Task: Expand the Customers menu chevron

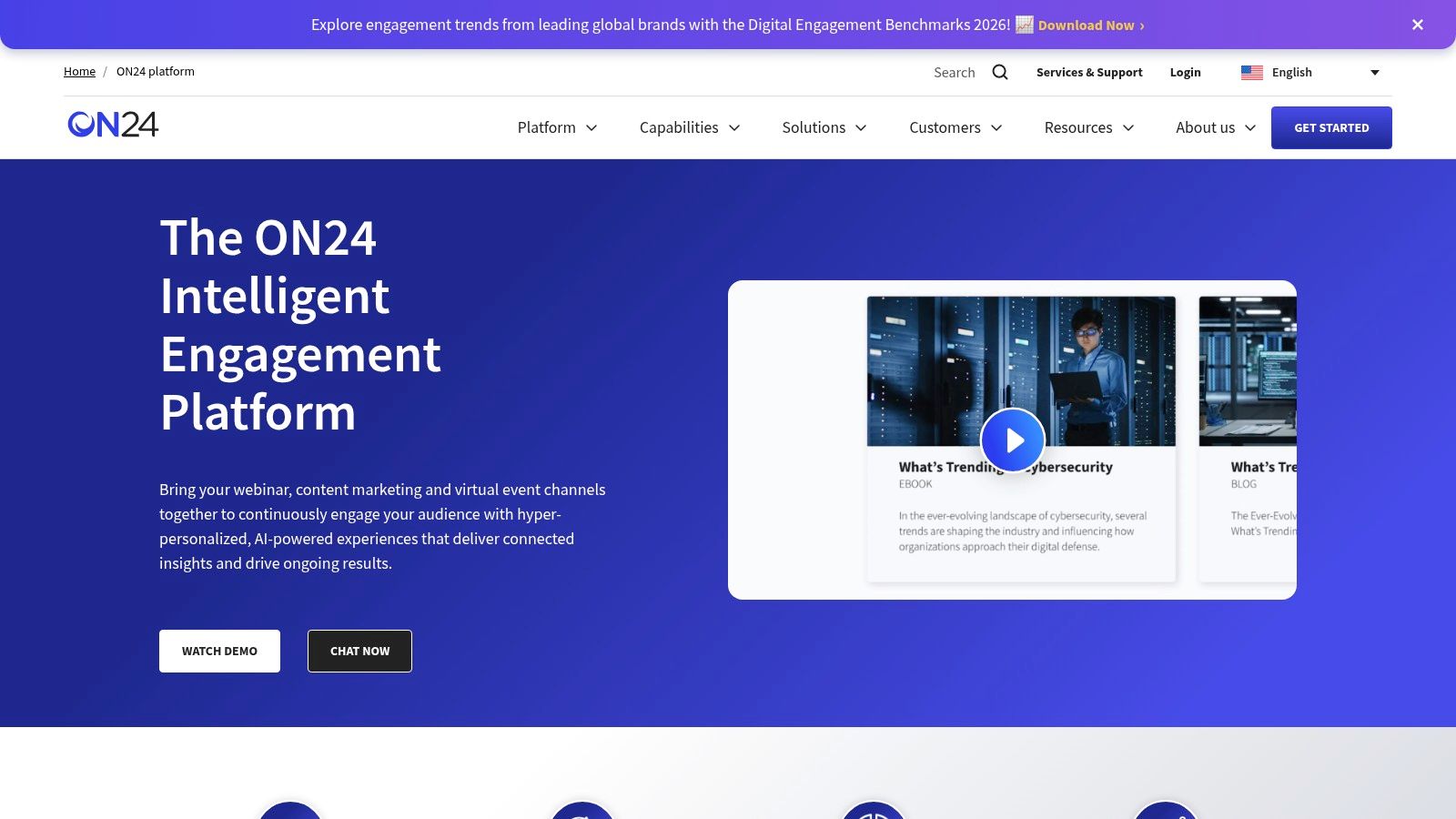Action: pos(996,128)
